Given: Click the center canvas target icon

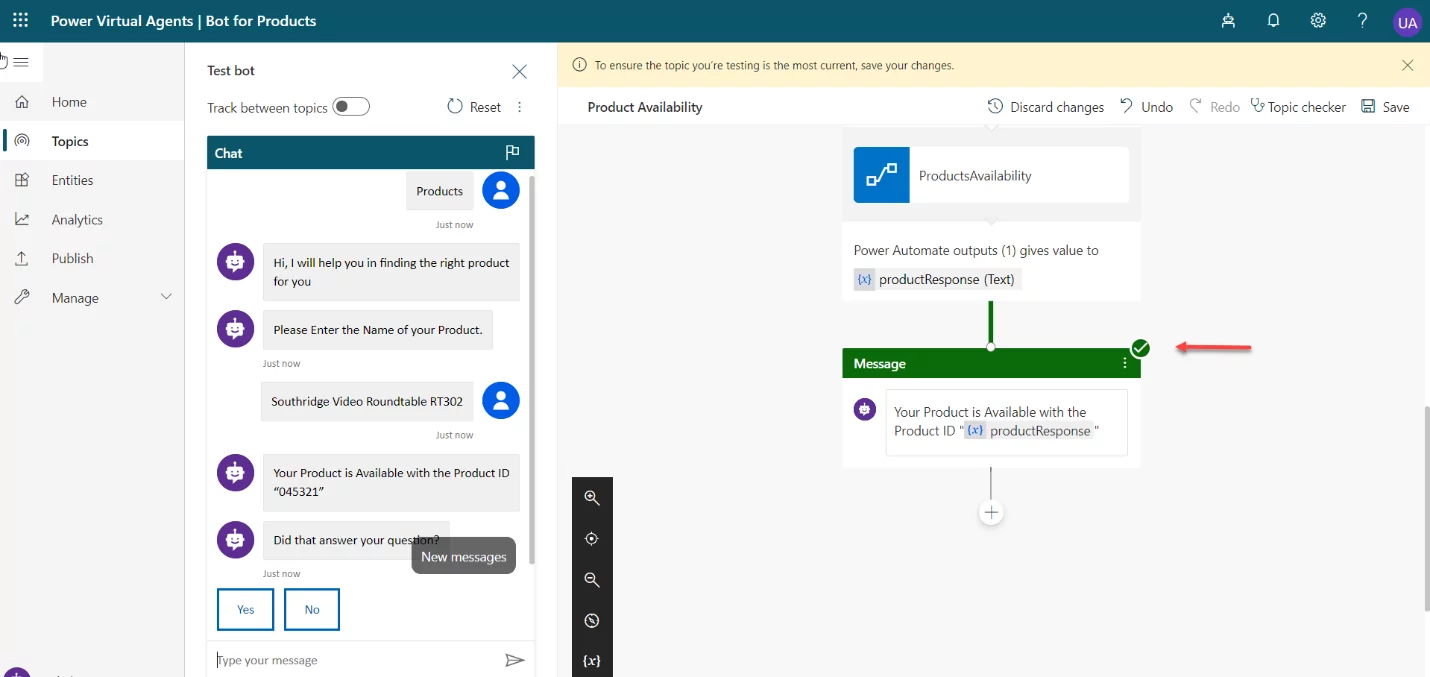Looking at the screenshot, I should coord(592,538).
